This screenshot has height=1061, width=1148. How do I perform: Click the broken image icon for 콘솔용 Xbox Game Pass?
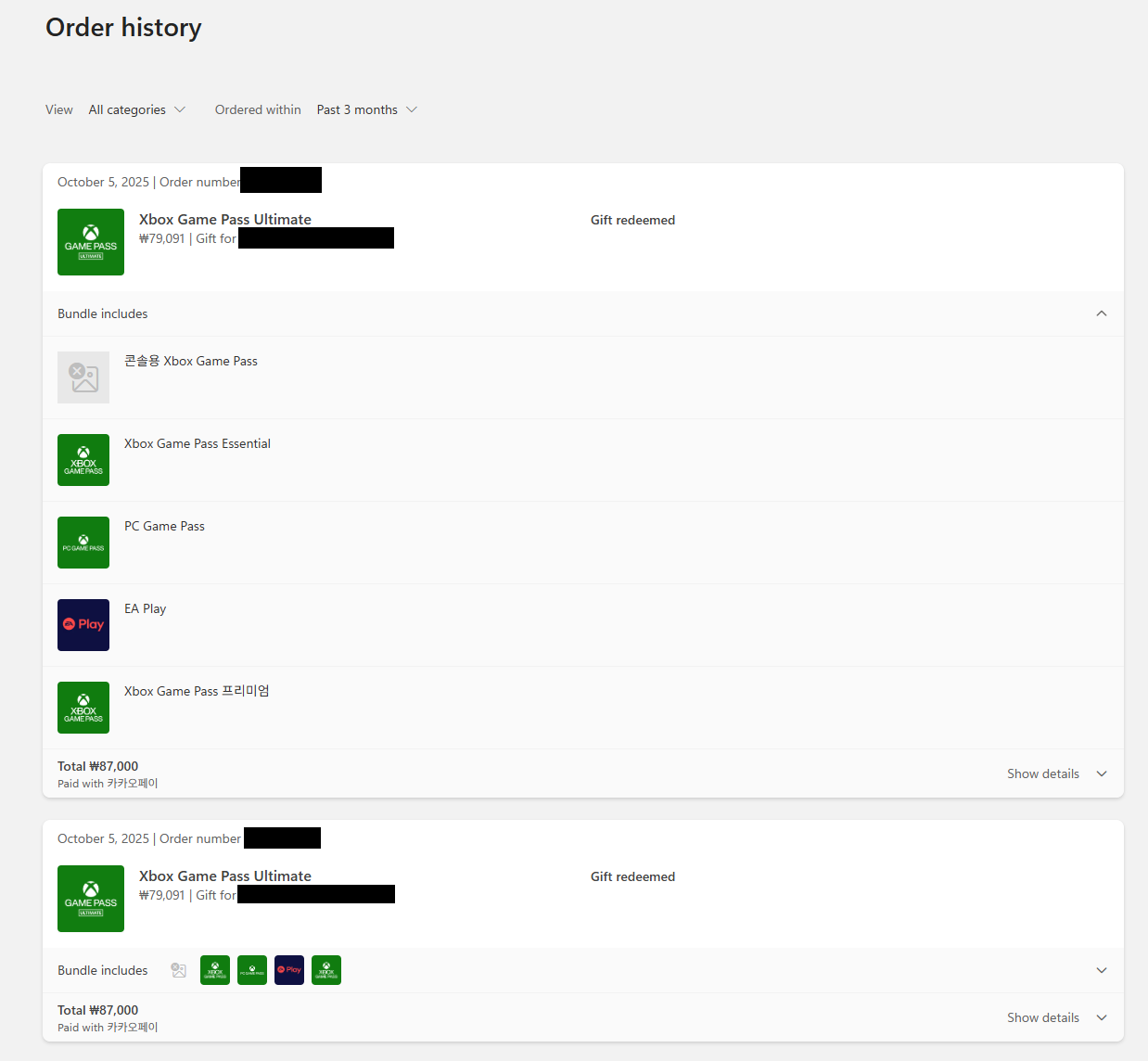(83, 377)
